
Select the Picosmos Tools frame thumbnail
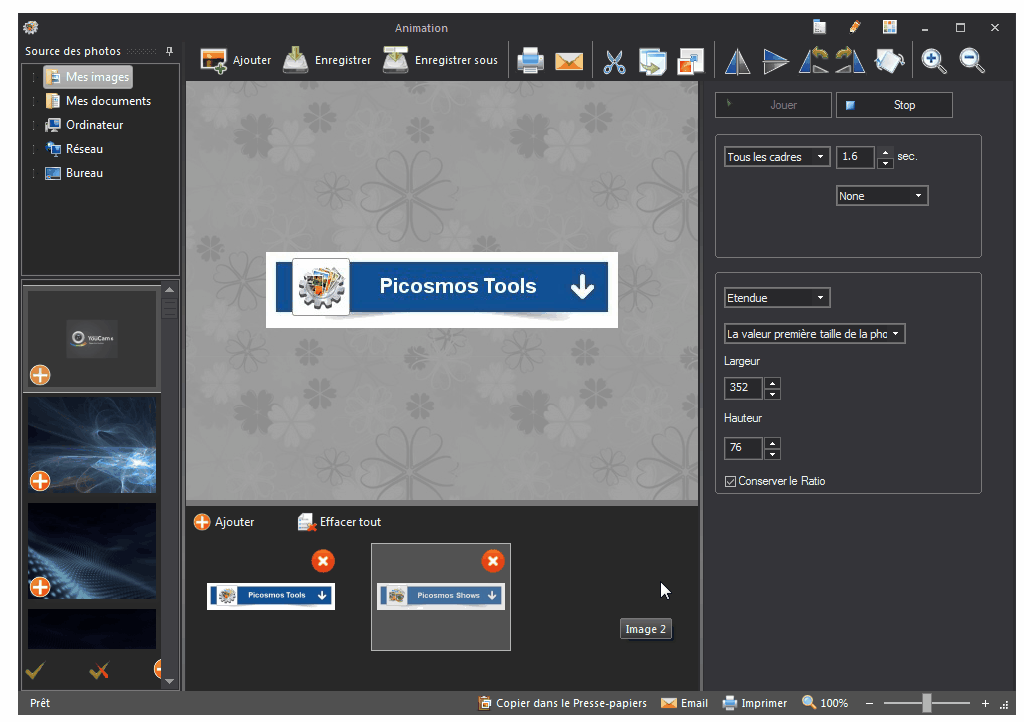tap(271, 596)
